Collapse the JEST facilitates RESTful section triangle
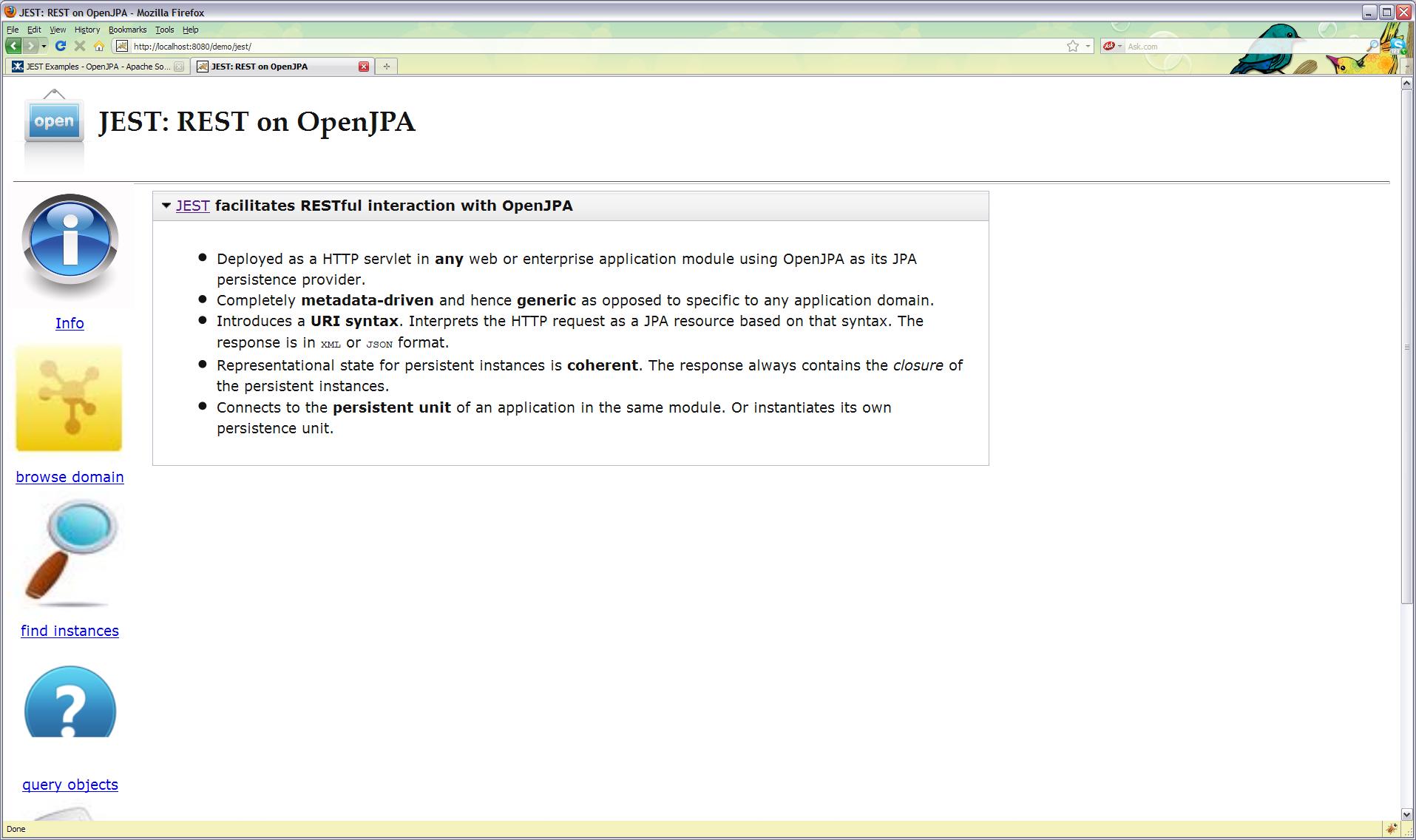 166,206
